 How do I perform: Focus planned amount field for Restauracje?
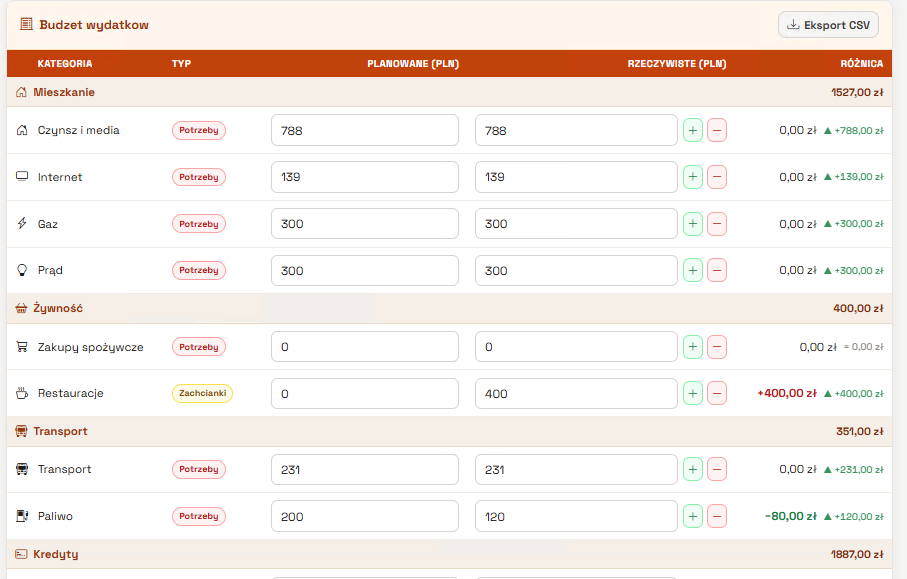tap(365, 393)
